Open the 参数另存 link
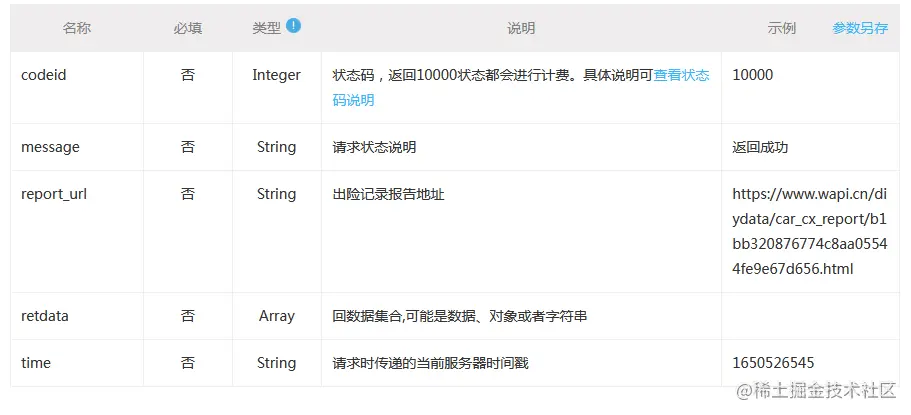This screenshot has width=911, height=415. [860, 28]
